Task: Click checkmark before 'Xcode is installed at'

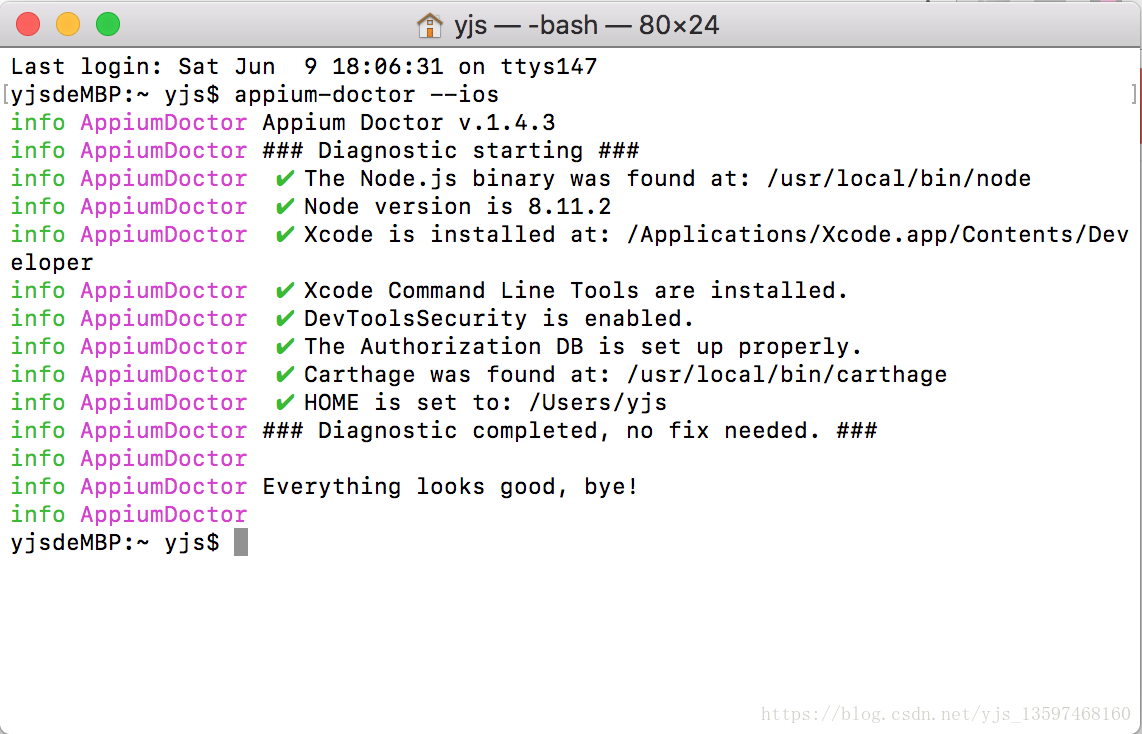Action: (285, 235)
